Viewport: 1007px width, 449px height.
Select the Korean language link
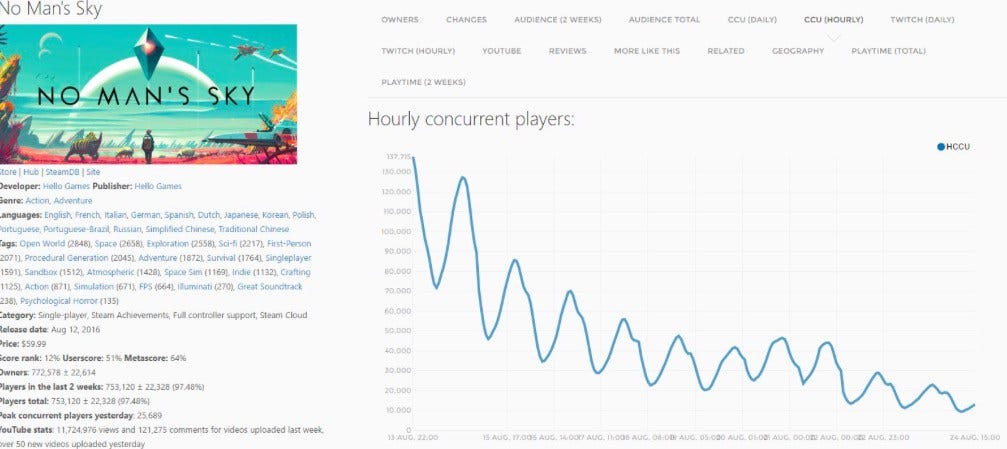click(x=275, y=215)
